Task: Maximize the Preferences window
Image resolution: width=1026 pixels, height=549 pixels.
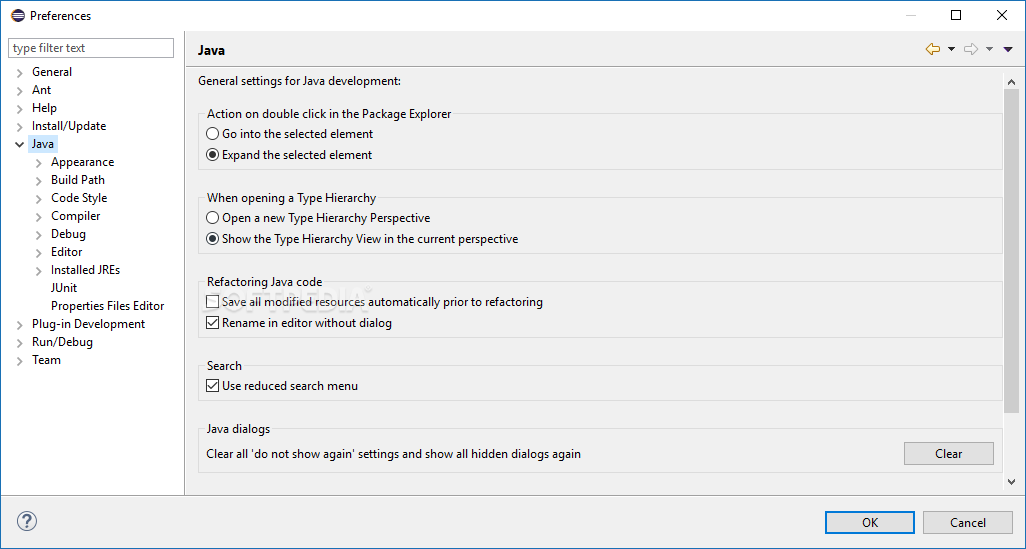Action: [x=956, y=15]
